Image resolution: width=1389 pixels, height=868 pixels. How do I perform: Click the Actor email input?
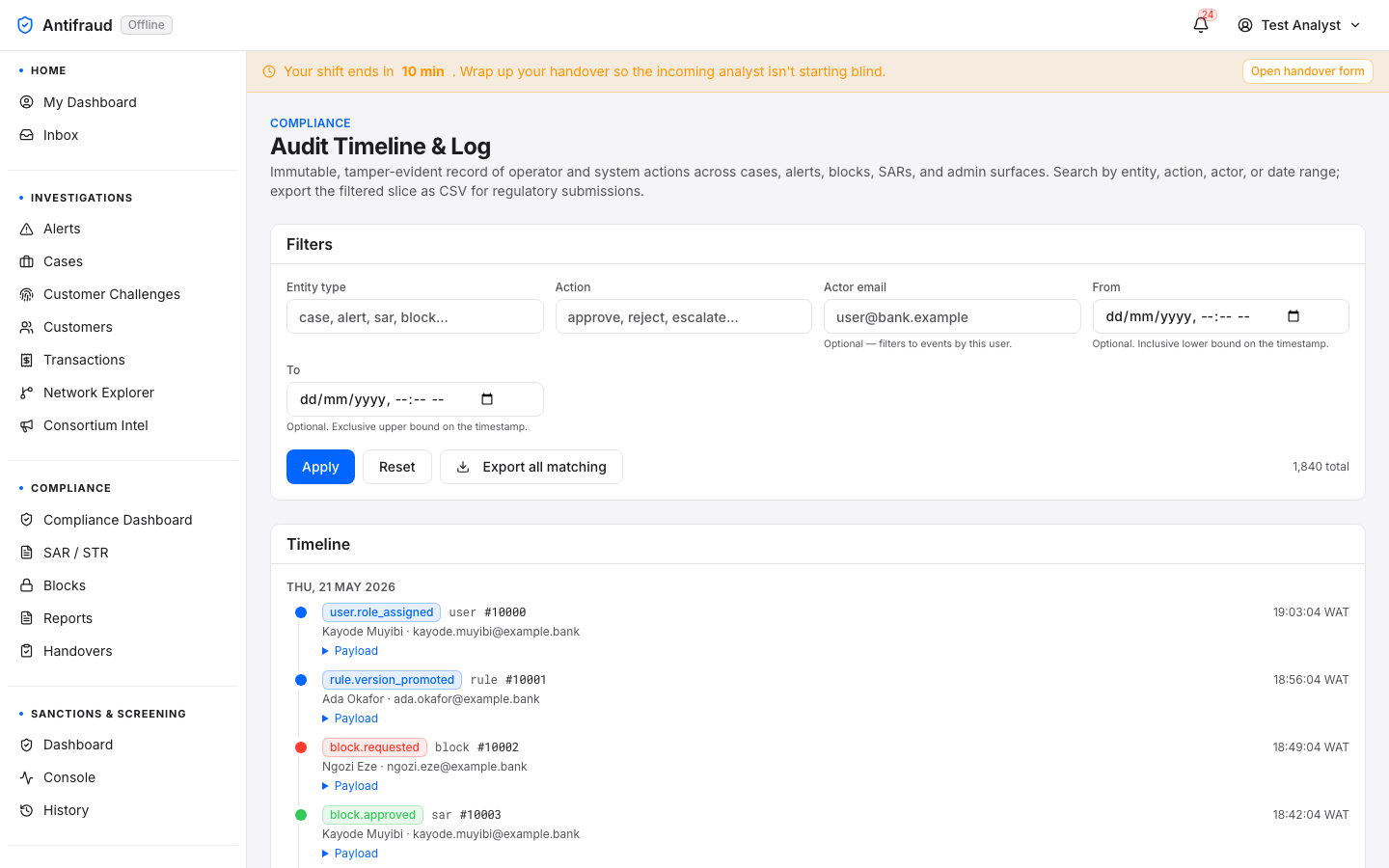click(x=952, y=316)
